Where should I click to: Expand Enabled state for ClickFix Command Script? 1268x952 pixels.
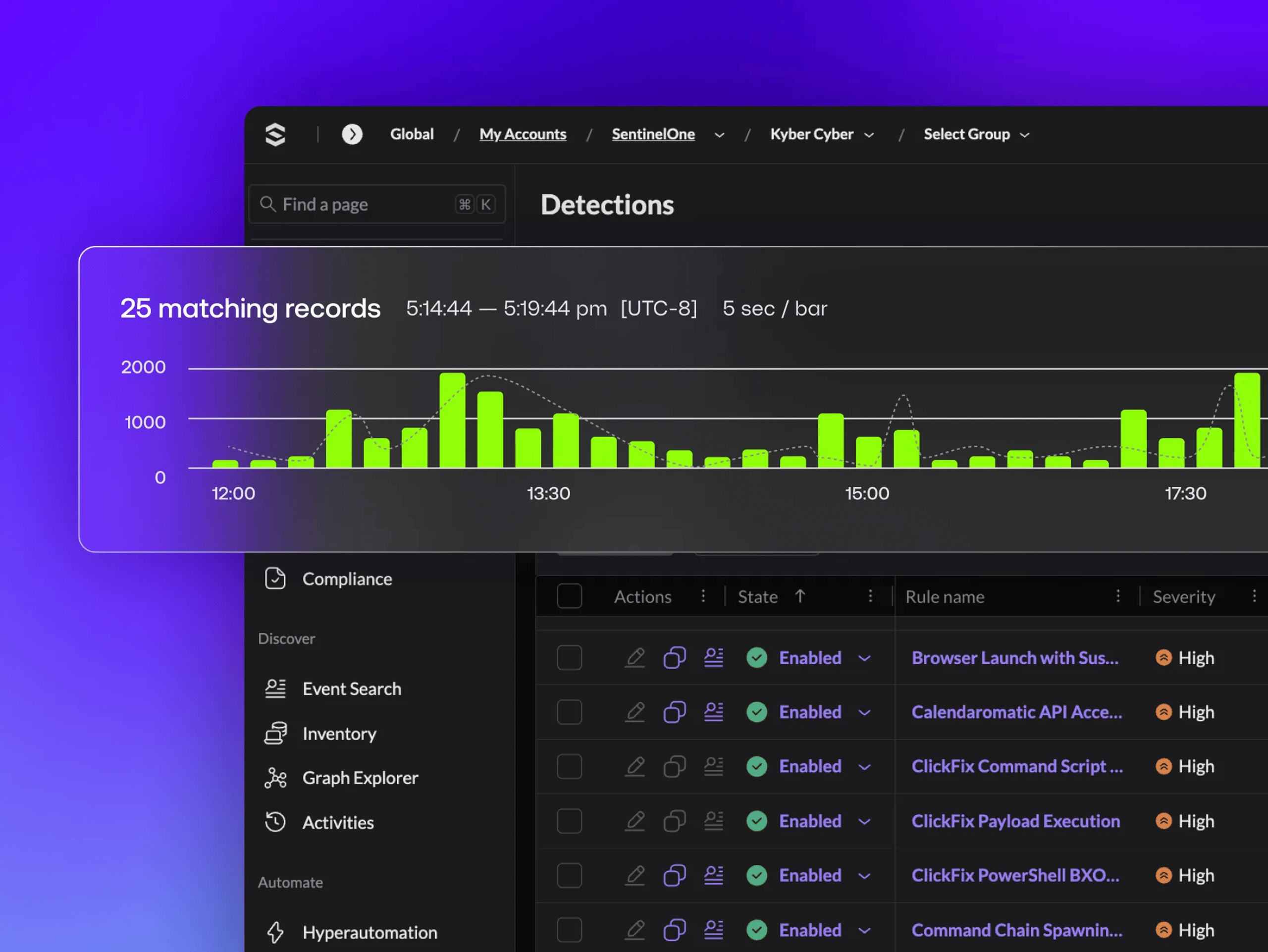pyautogui.click(x=864, y=767)
